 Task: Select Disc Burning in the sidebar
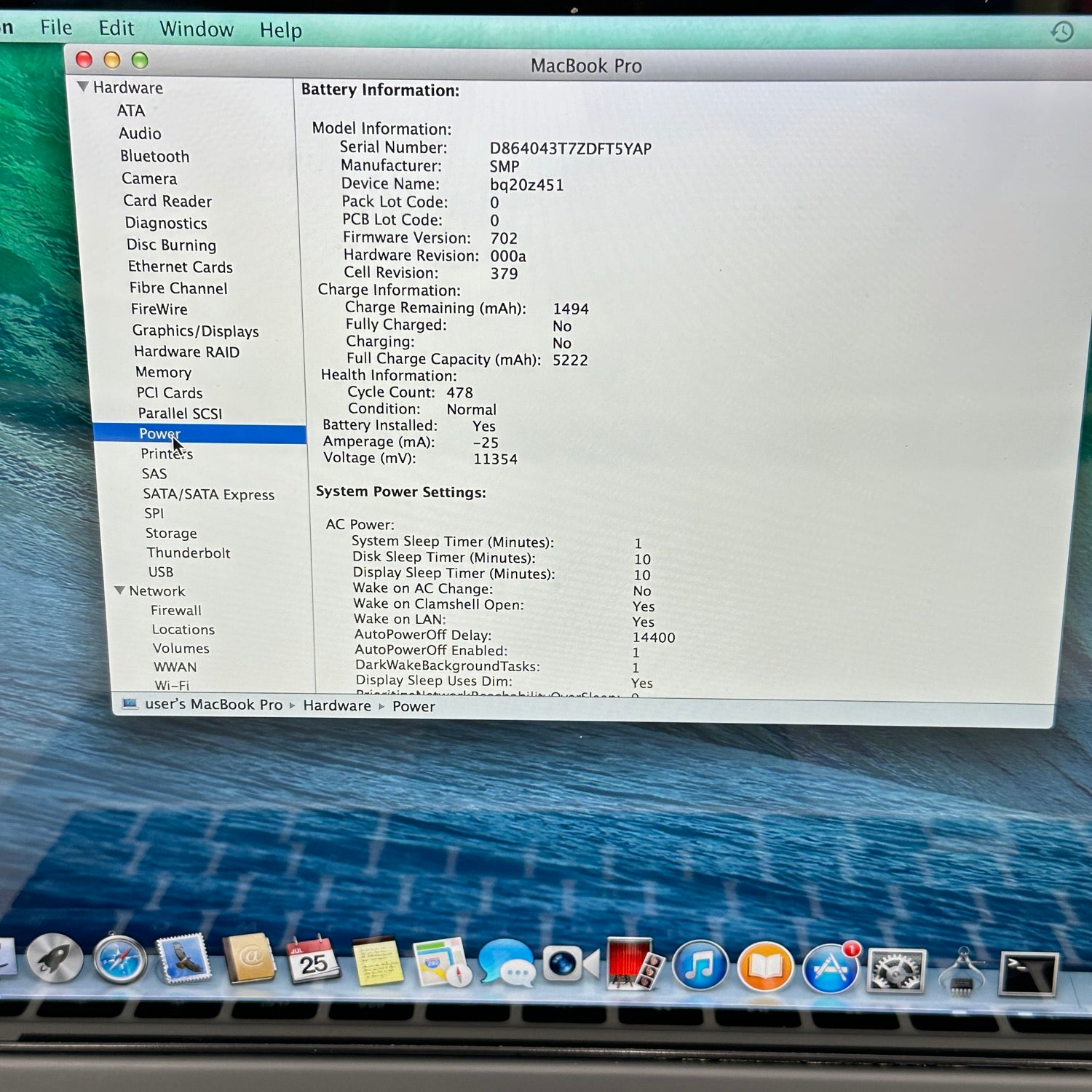[x=171, y=245]
